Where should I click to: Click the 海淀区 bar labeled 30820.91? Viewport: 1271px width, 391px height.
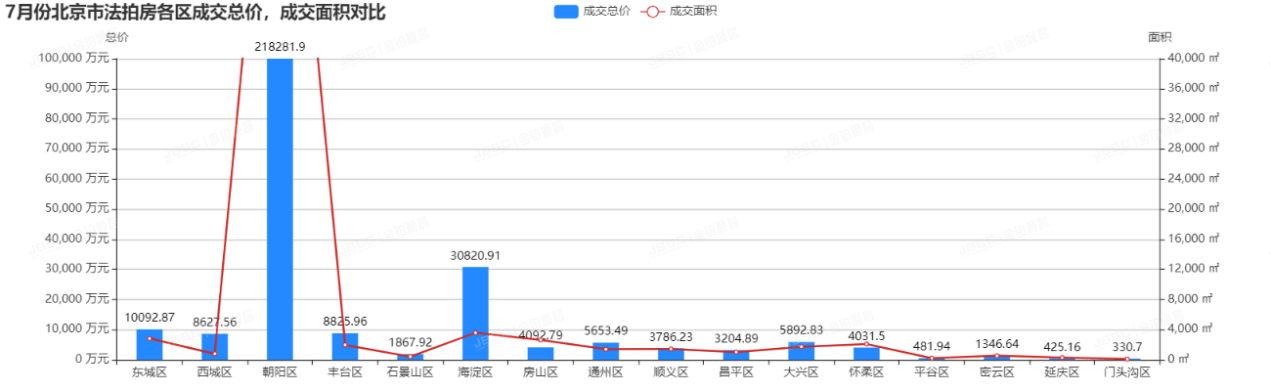pyautogui.click(x=475, y=313)
